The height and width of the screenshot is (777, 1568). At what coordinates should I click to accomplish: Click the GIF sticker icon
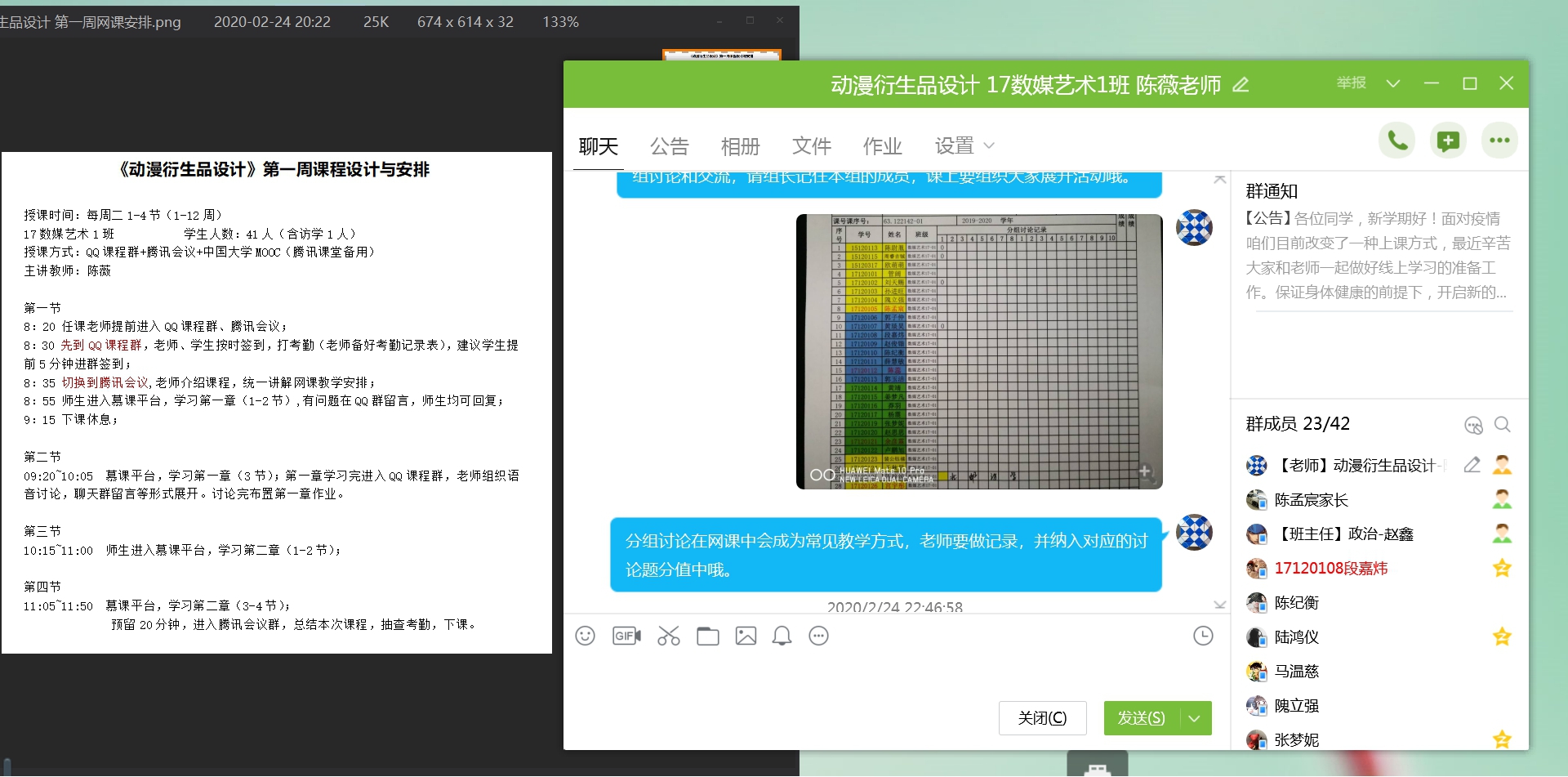pos(626,636)
